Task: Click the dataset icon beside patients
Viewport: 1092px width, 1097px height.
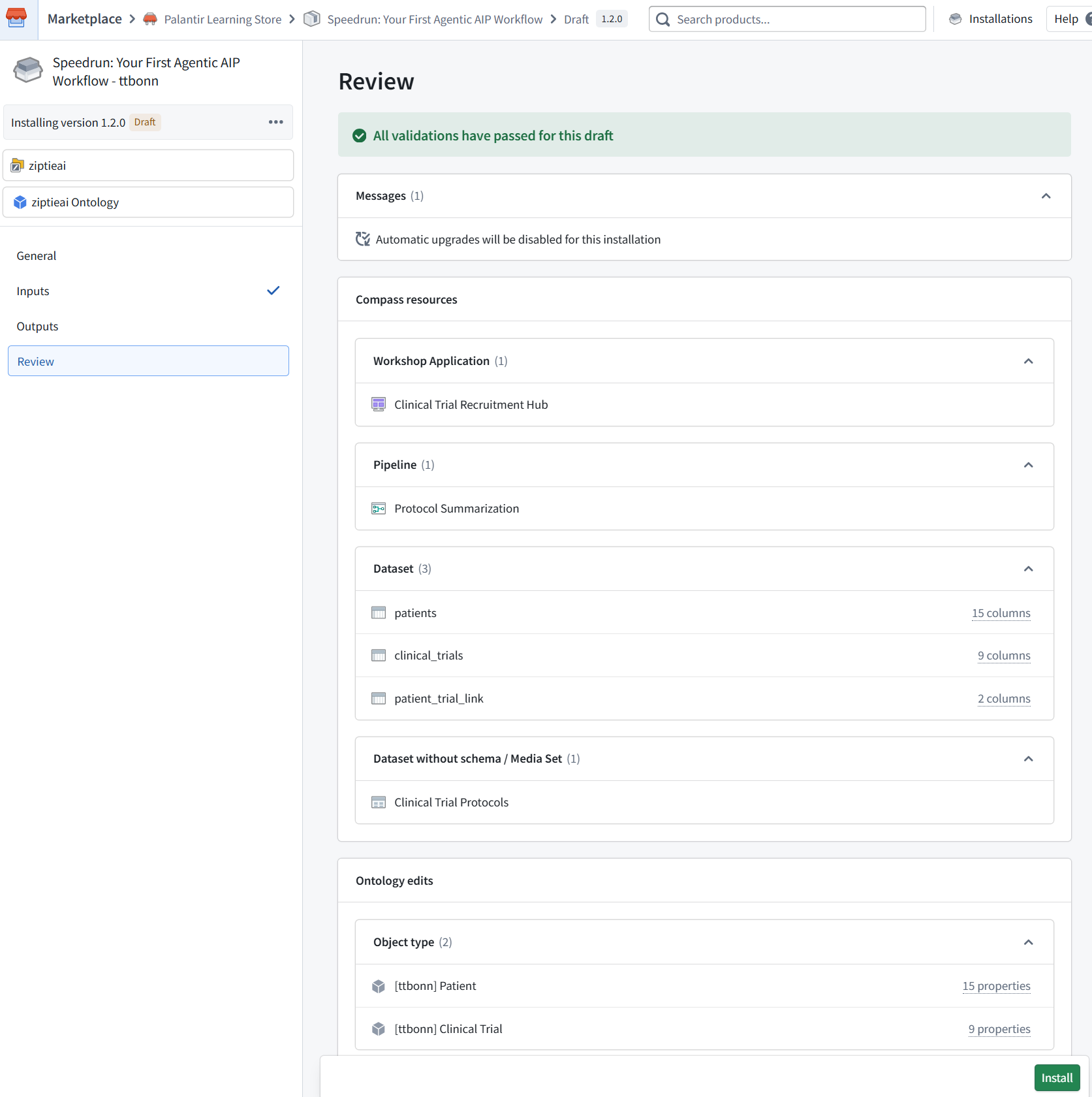Action: [x=379, y=612]
